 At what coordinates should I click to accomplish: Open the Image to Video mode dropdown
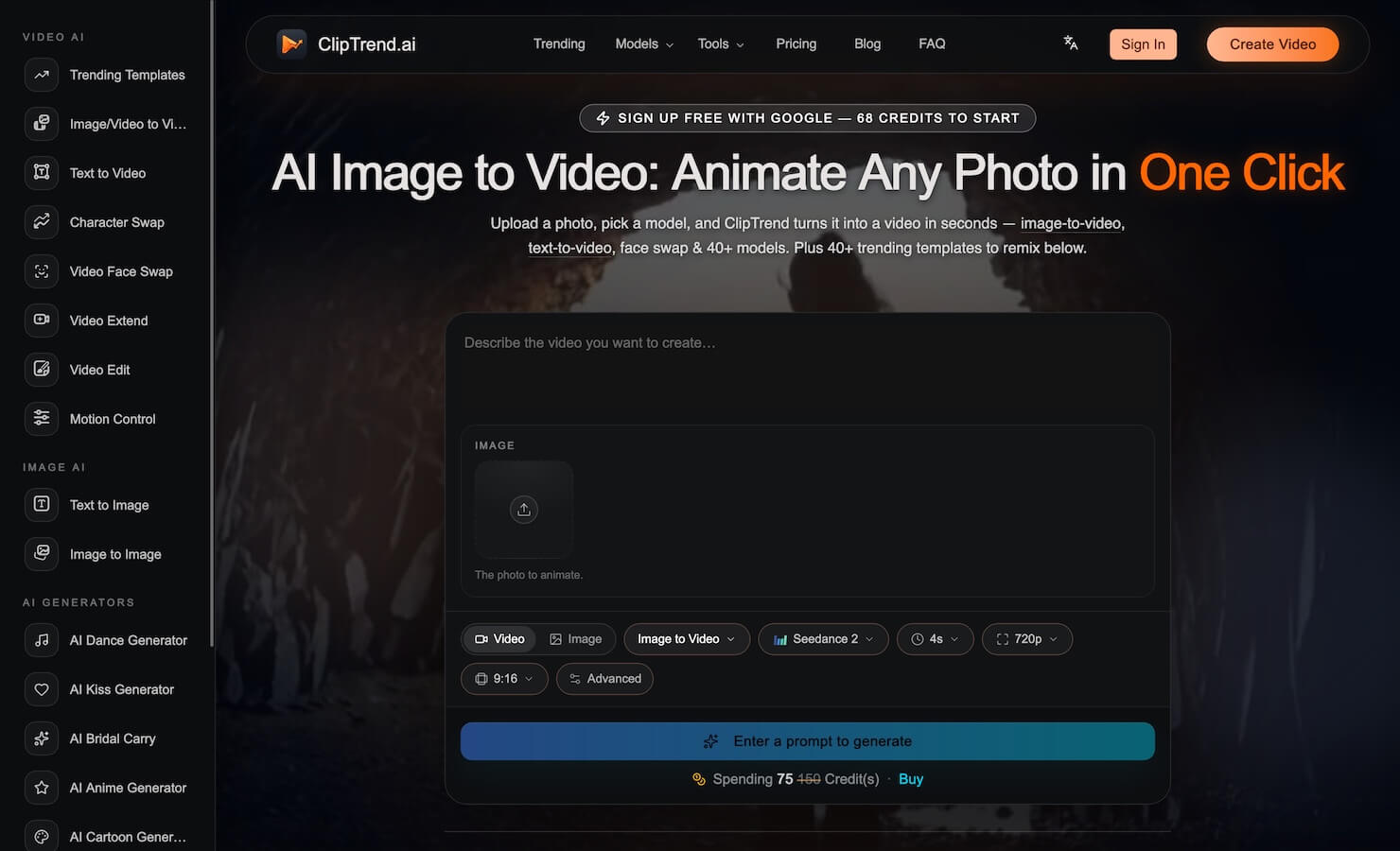(687, 639)
